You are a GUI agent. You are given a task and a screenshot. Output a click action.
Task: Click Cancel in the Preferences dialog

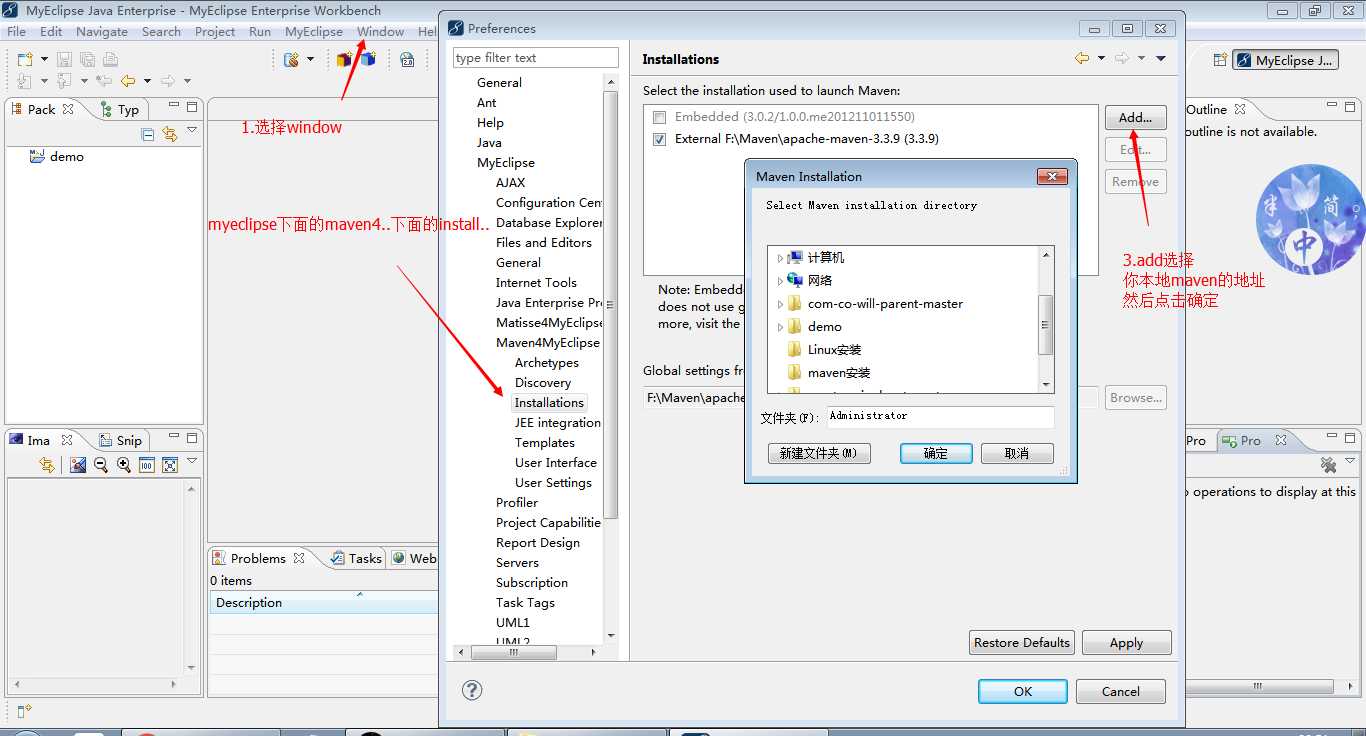tap(1121, 691)
